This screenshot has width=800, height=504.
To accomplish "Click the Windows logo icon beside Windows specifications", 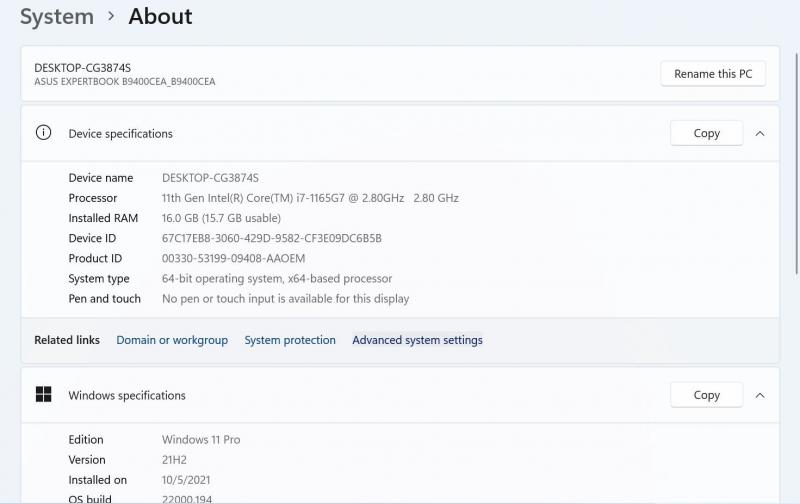I will [x=43, y=395].
